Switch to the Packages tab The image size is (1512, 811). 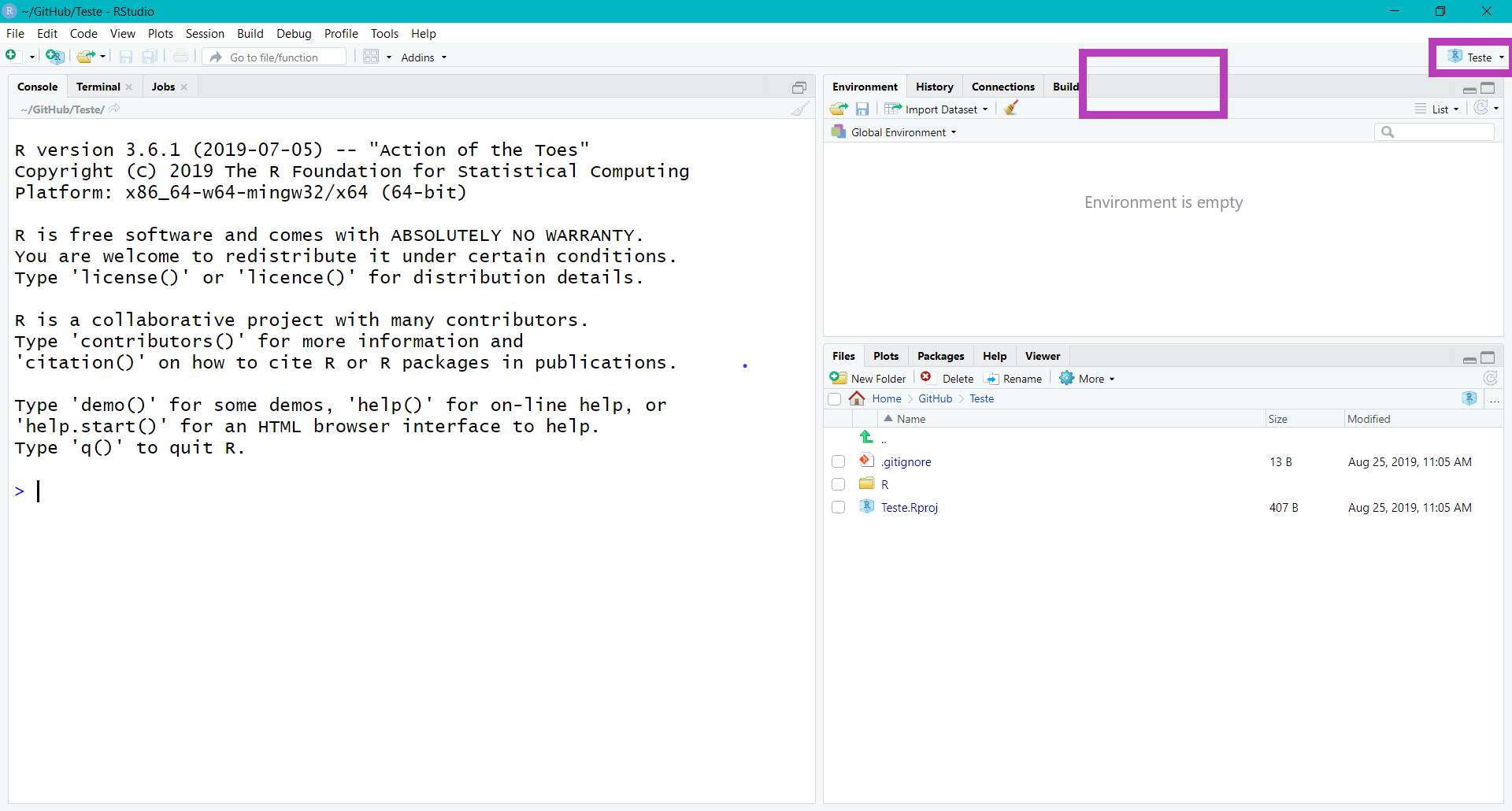coord(940,356)
